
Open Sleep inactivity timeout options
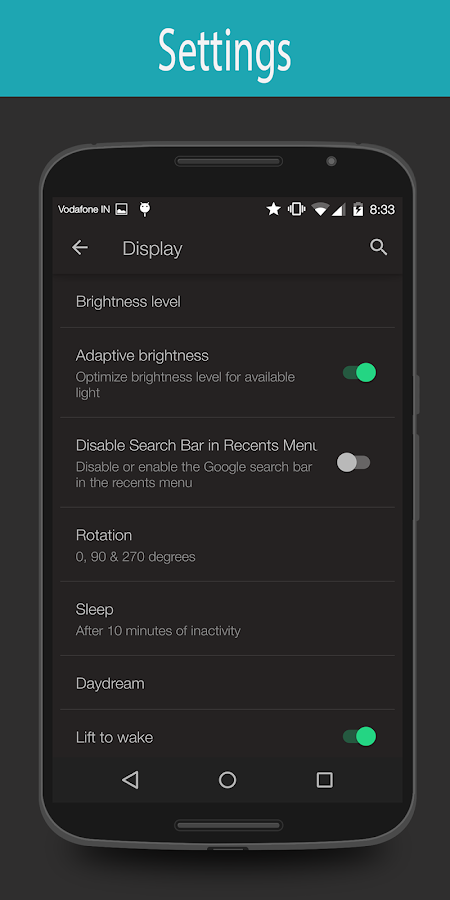pos(227,619)
